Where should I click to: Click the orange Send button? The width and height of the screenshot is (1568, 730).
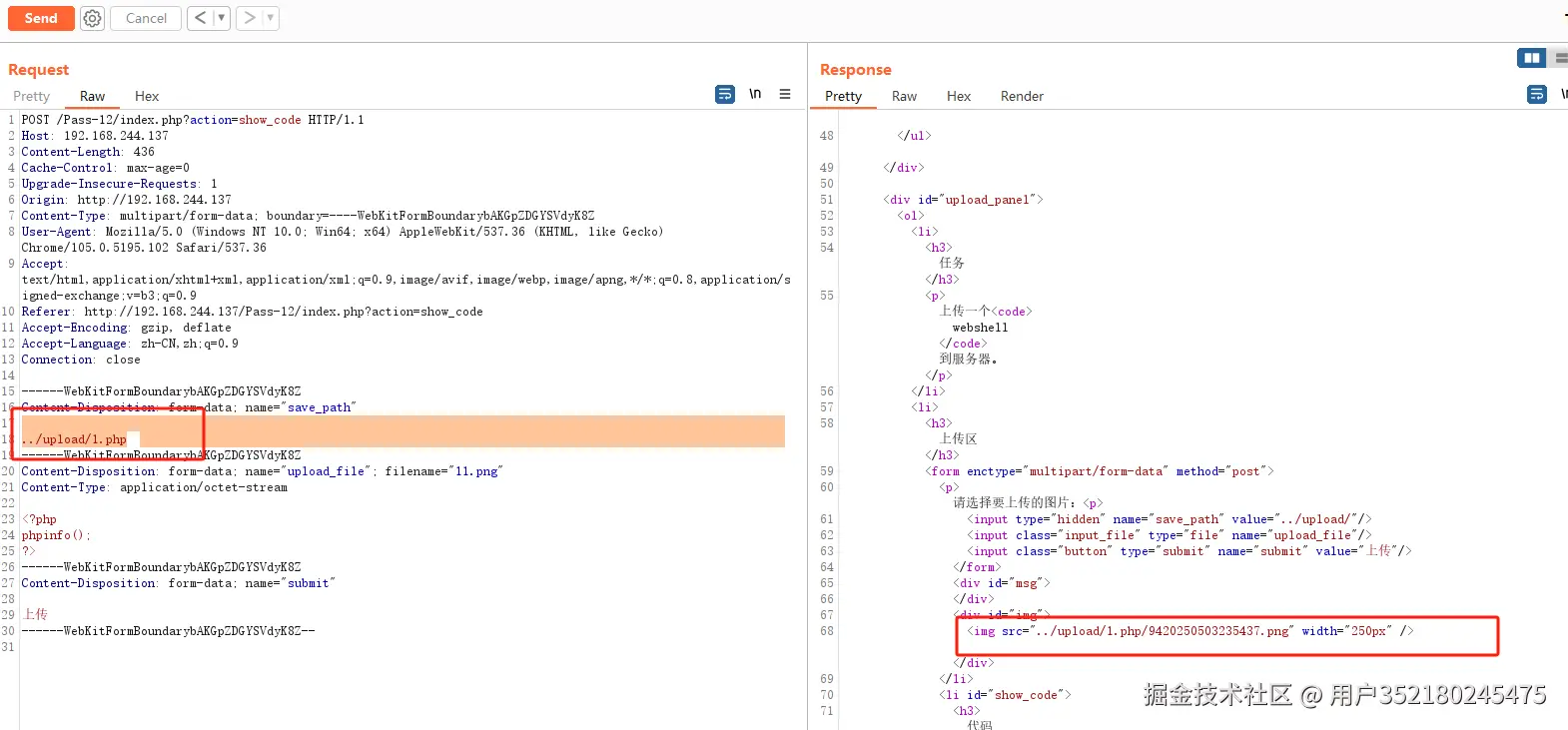(x=41, y=18)
